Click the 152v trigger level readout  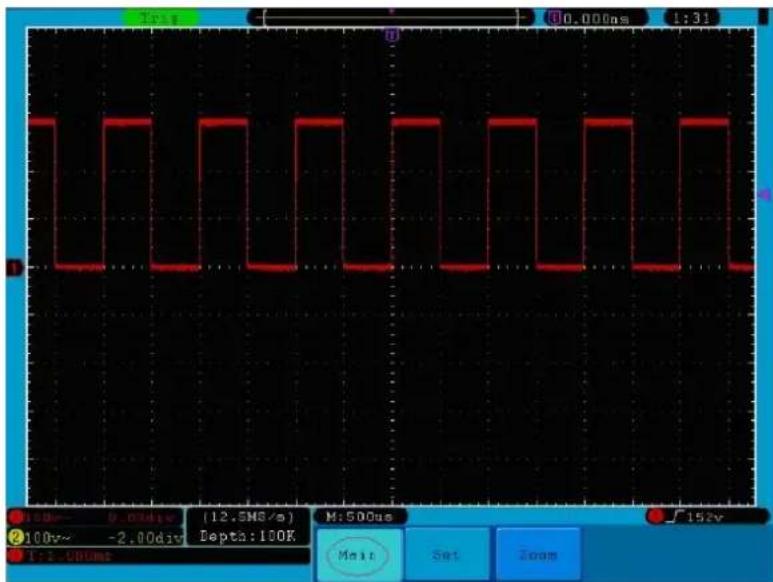tap(705, 517)
